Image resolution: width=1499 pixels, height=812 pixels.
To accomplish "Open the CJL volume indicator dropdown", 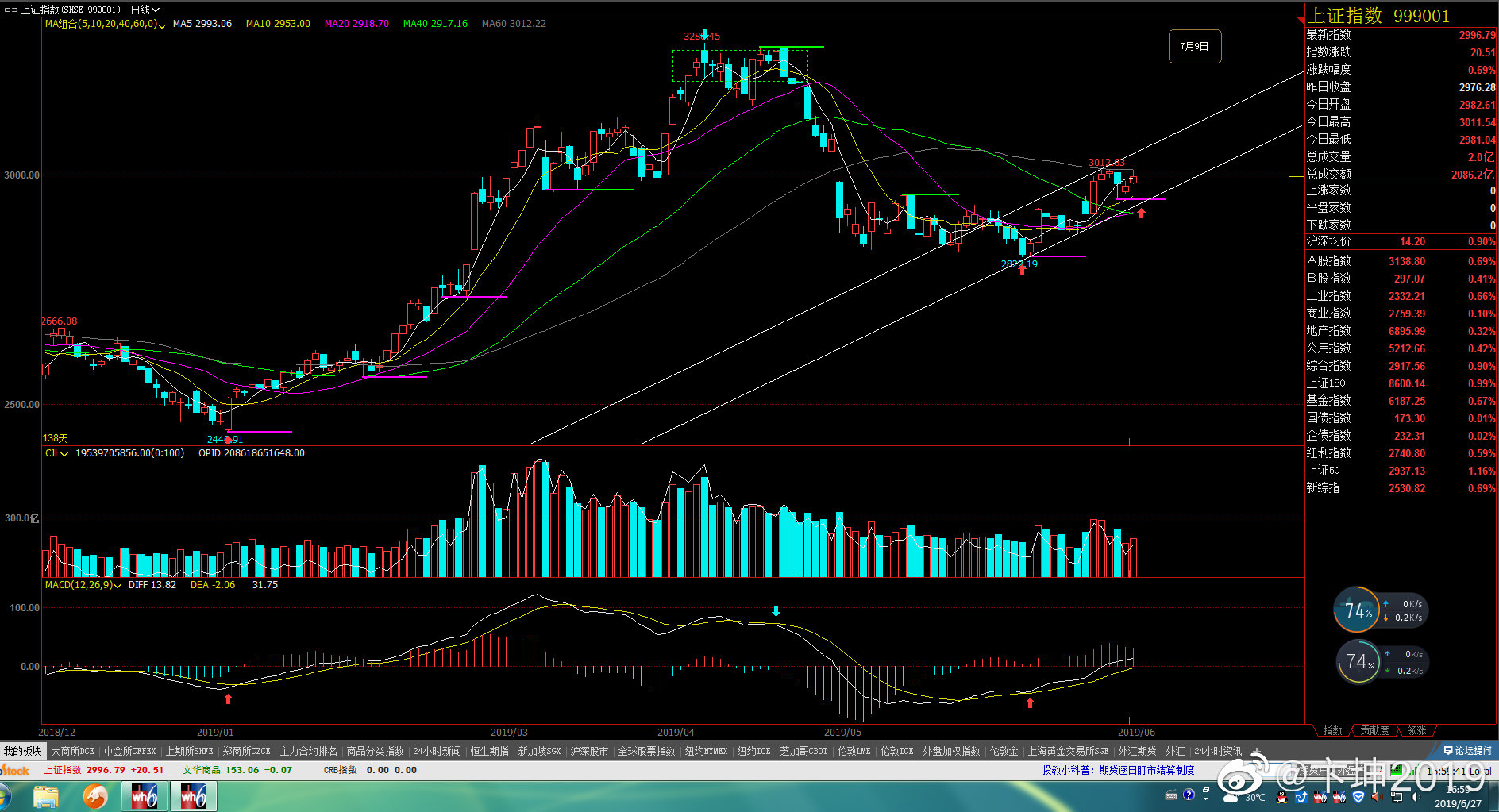I will coord(56,453).
